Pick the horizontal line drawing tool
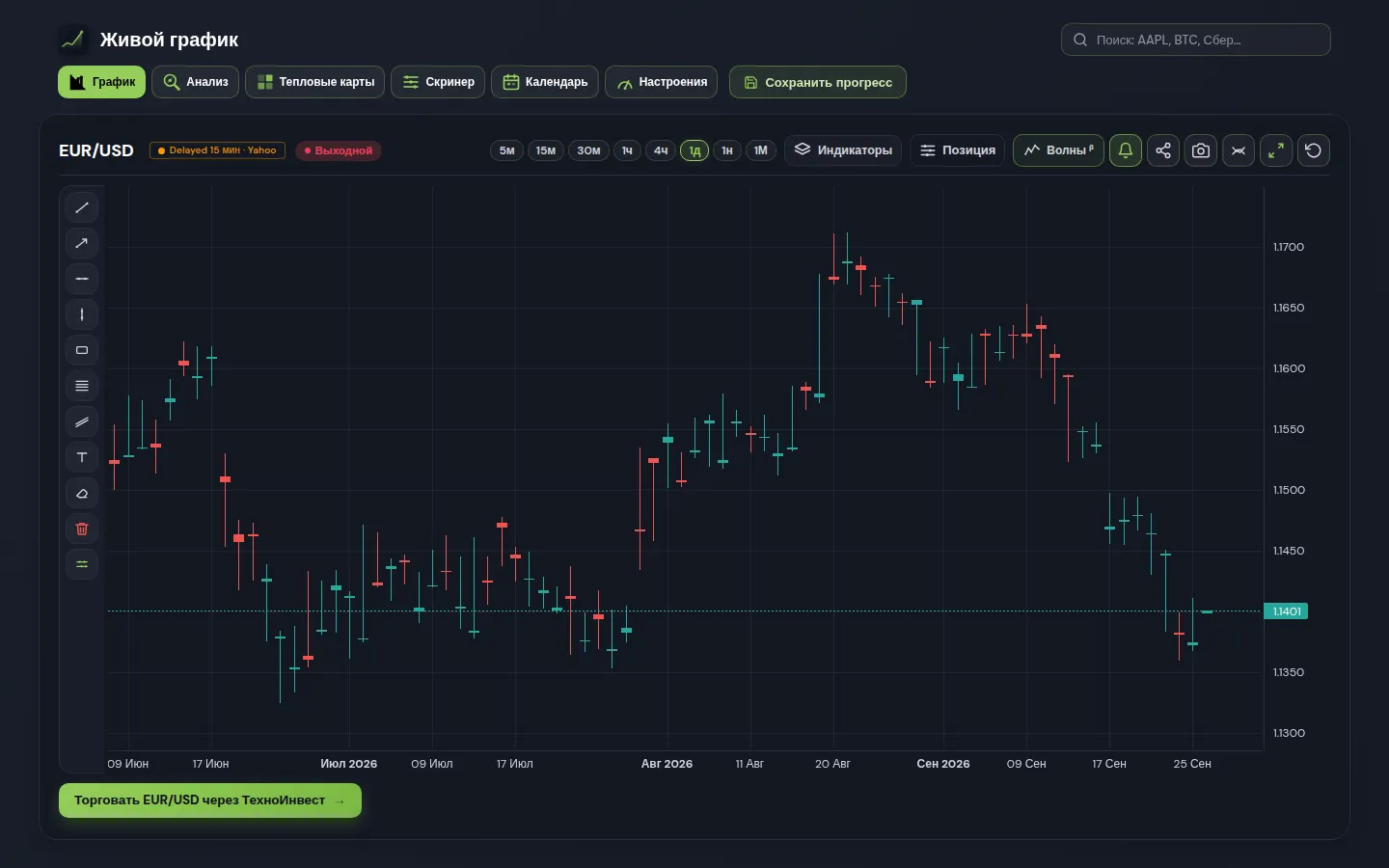Screen dimensions: 1389x868 [82, 279]
